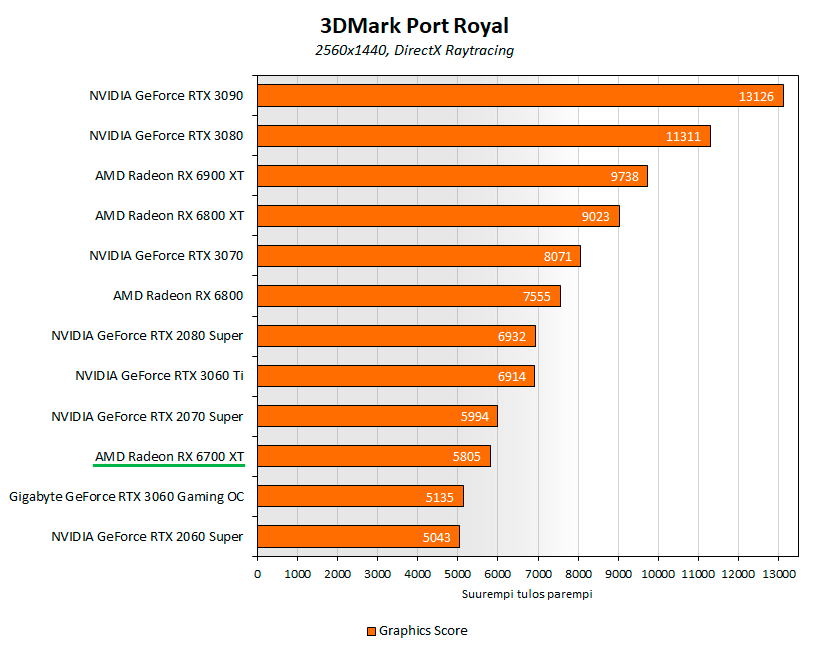
Task: Select the "NVIDIA GeForce RTX 3060 Ti" label
Action: [159, 376]
